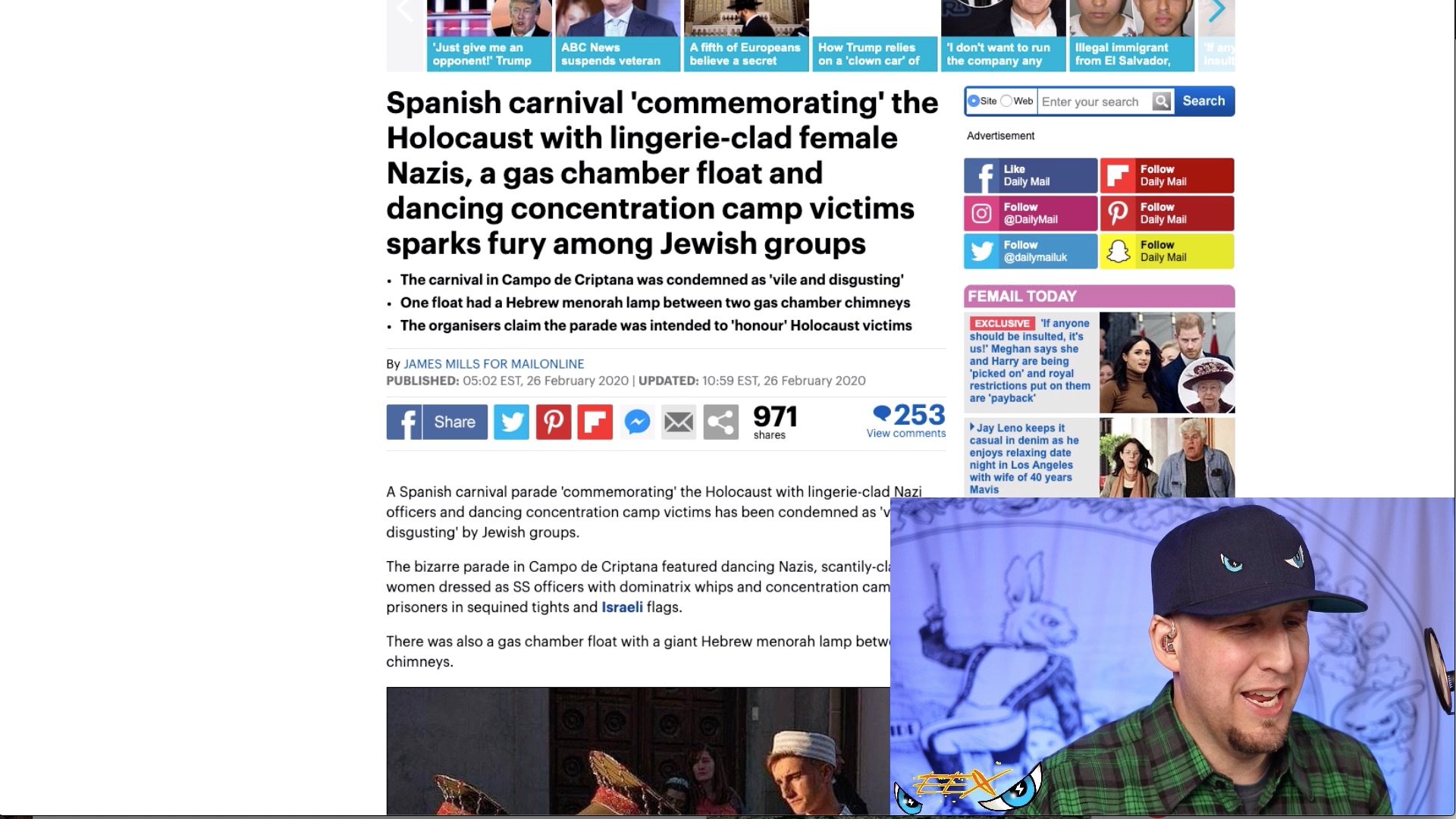Go back in headline carousel left chevron
Screen dimensions: 1456x819
(405, 11)
